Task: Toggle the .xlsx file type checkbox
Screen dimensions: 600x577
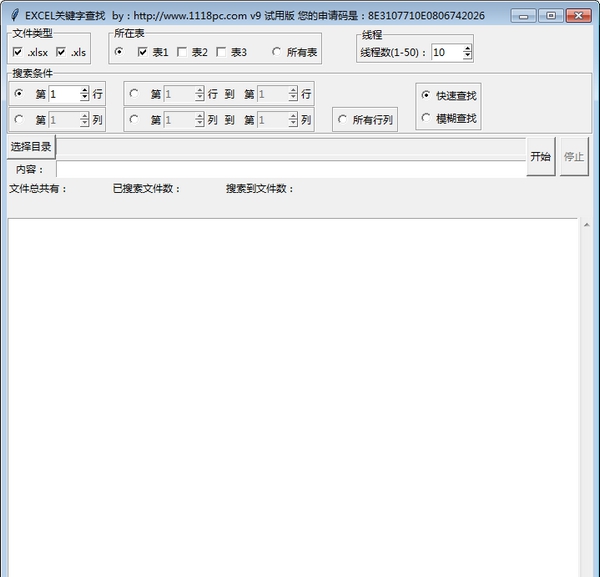Action: coord(18,52)
